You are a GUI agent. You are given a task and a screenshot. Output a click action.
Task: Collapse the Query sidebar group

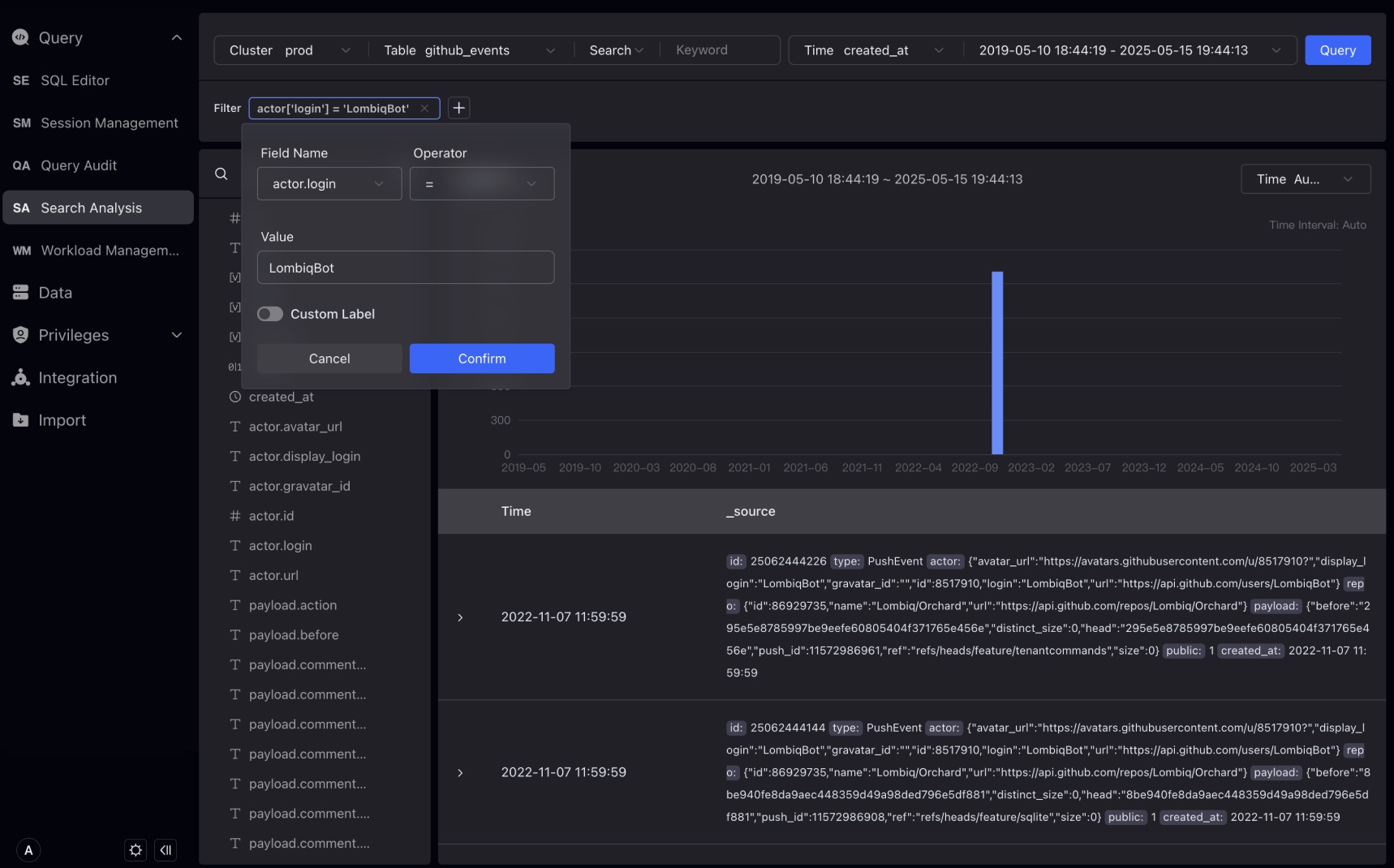(x=177, y=37)
